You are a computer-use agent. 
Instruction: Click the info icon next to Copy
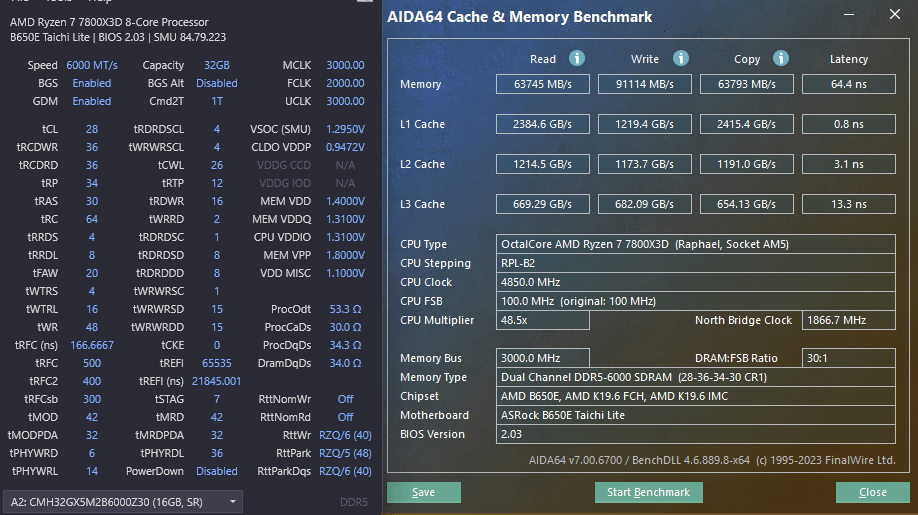point(780,59)
